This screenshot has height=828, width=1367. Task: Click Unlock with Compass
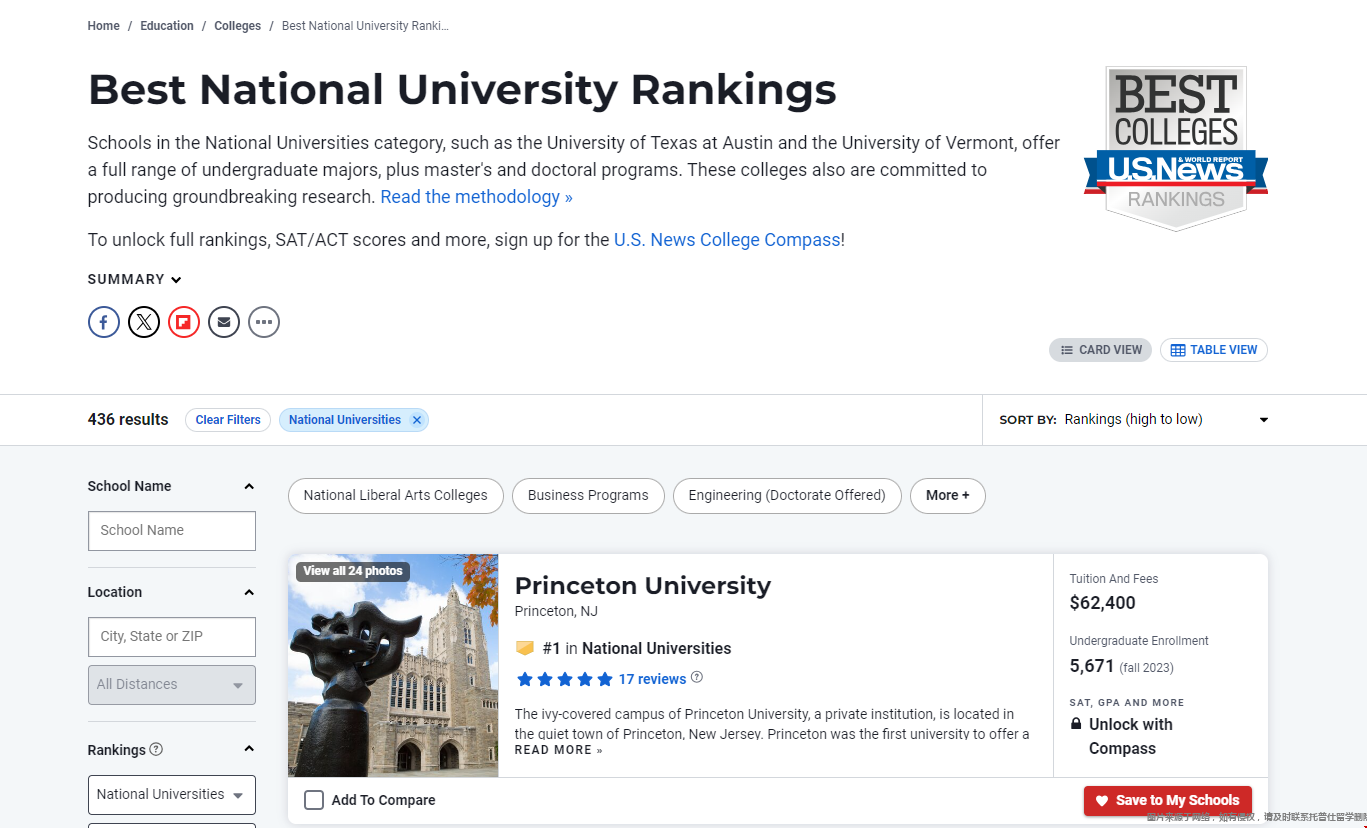click(1130, 737)
